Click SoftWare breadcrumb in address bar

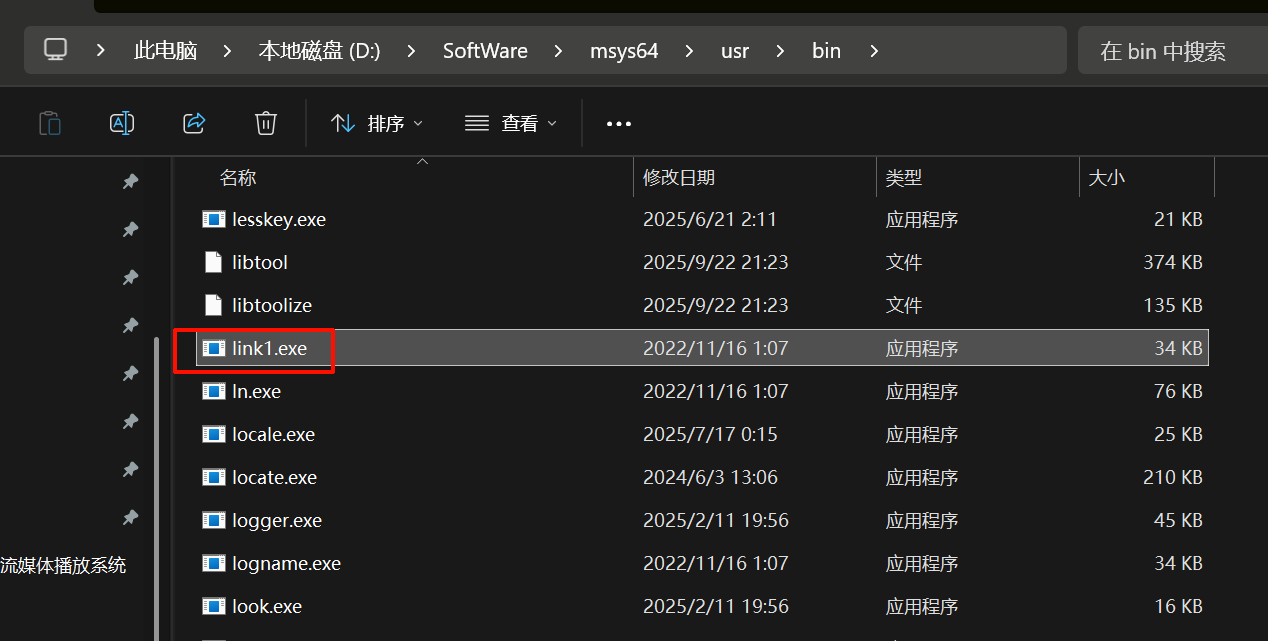click(x=485, y=50)
